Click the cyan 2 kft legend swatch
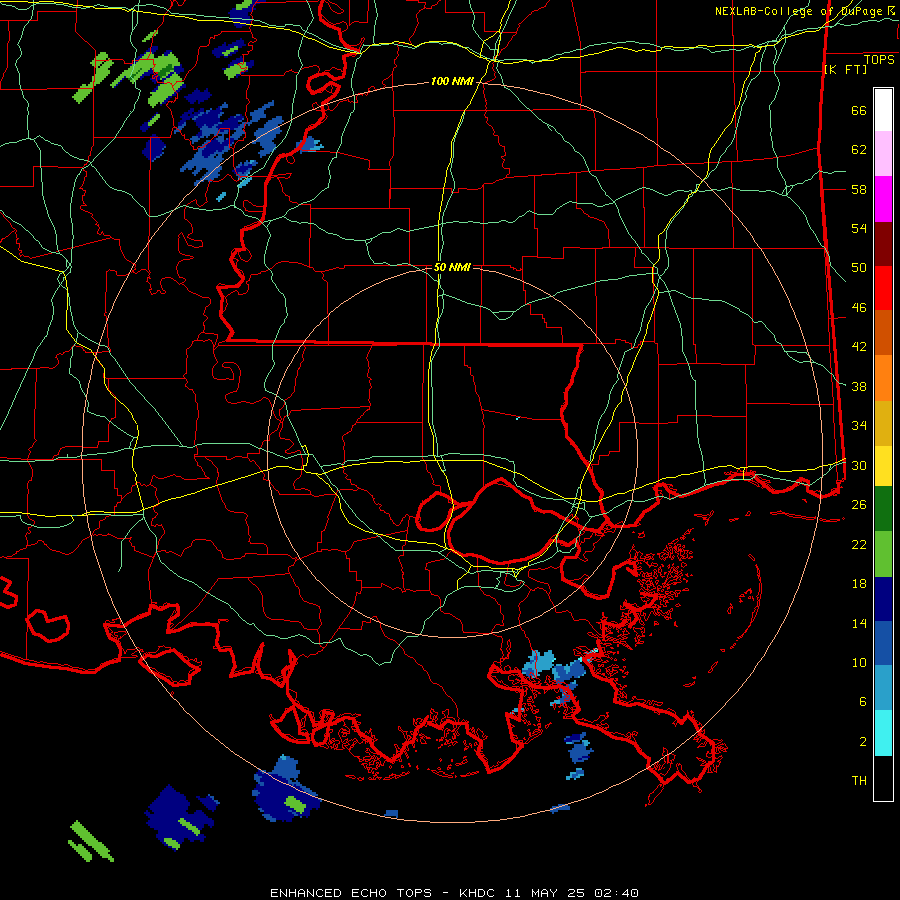Screen dimensions: 900x900 point(883,733)
